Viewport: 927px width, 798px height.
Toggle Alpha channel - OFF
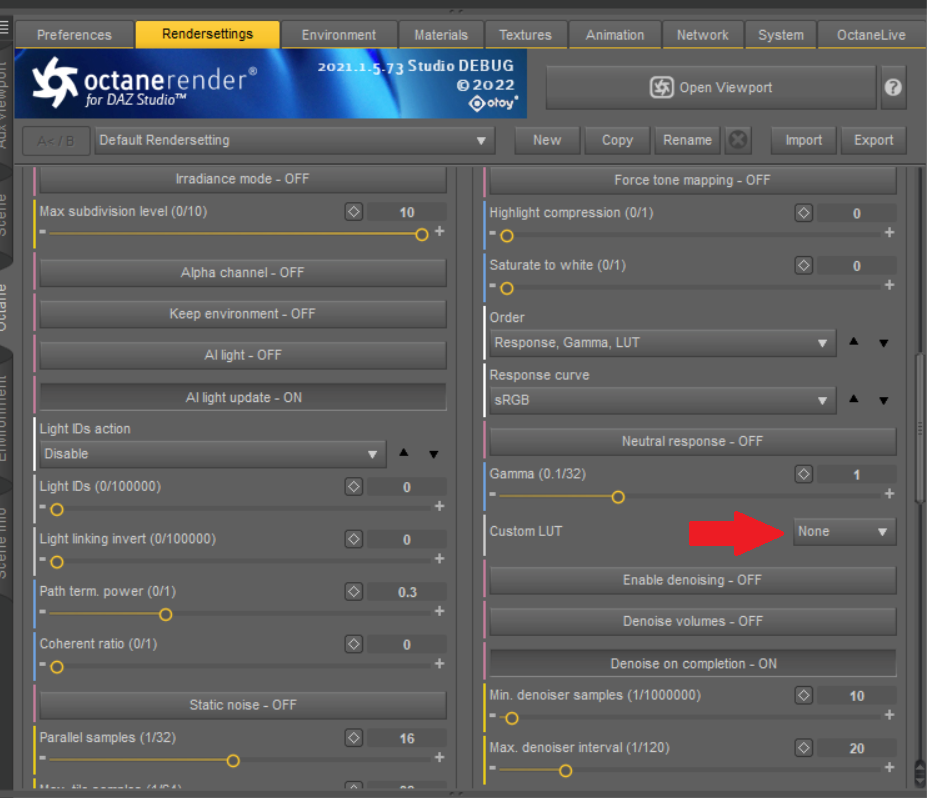(x=243, y=273)
